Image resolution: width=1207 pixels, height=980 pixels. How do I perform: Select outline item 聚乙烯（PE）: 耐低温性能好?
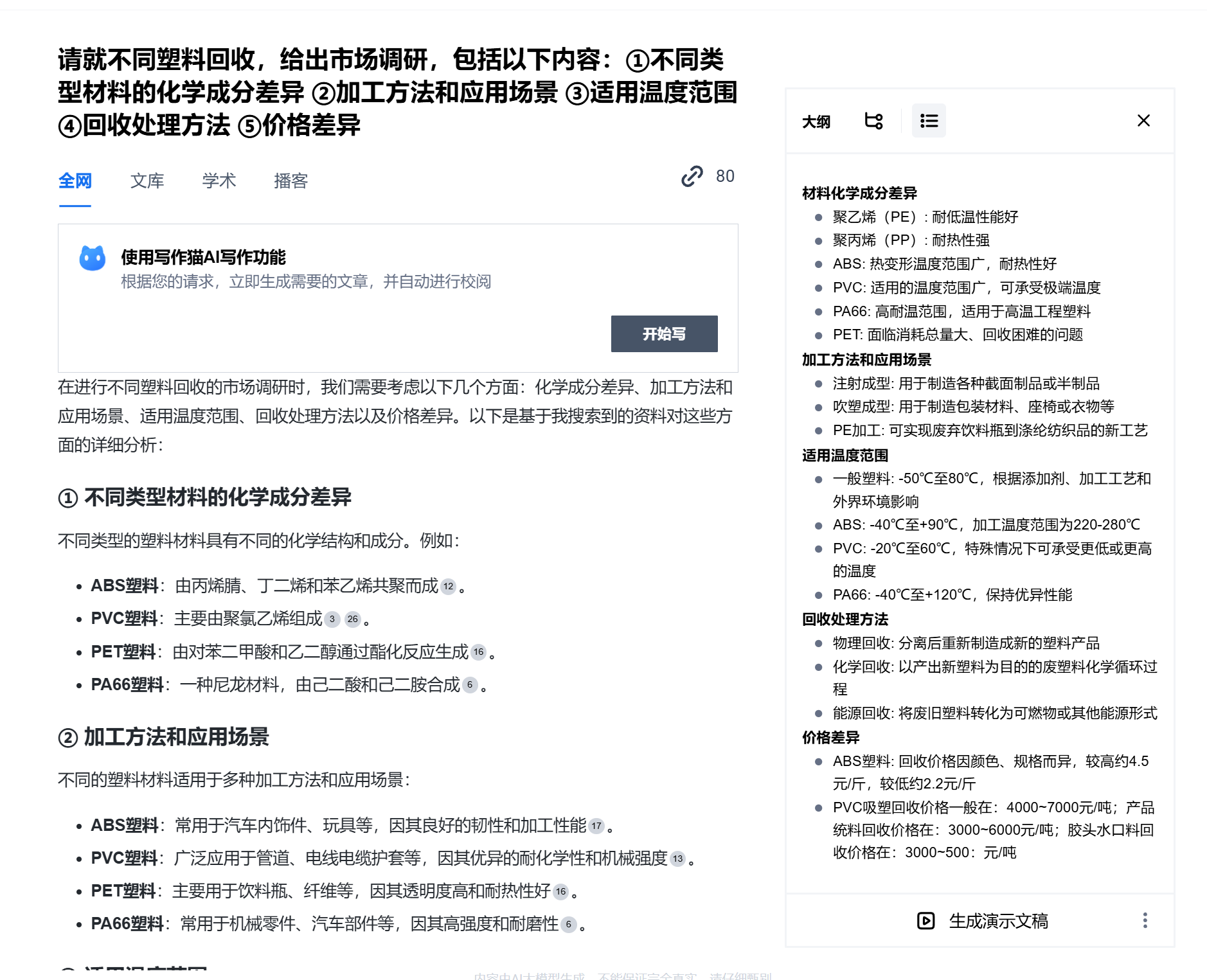click(925, 217)
